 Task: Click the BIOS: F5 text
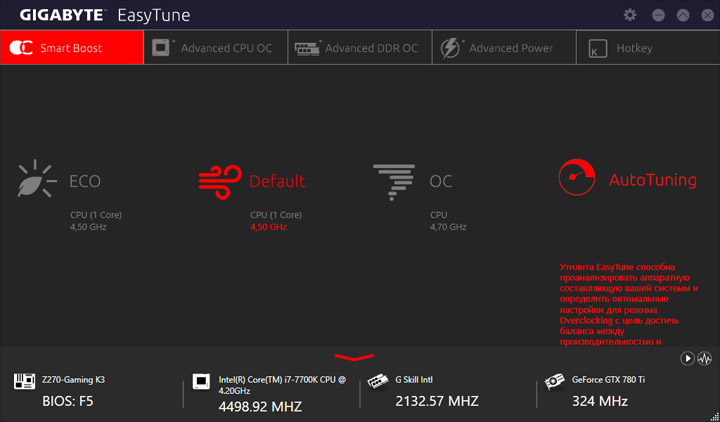tap(68, 401)
